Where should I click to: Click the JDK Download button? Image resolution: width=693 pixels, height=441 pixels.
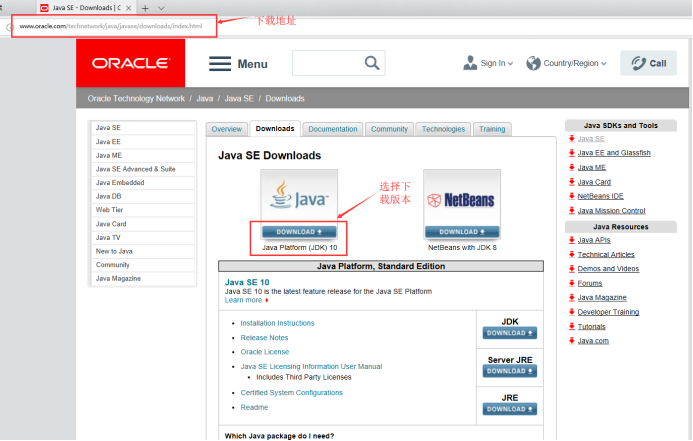(x=510, y=333)
